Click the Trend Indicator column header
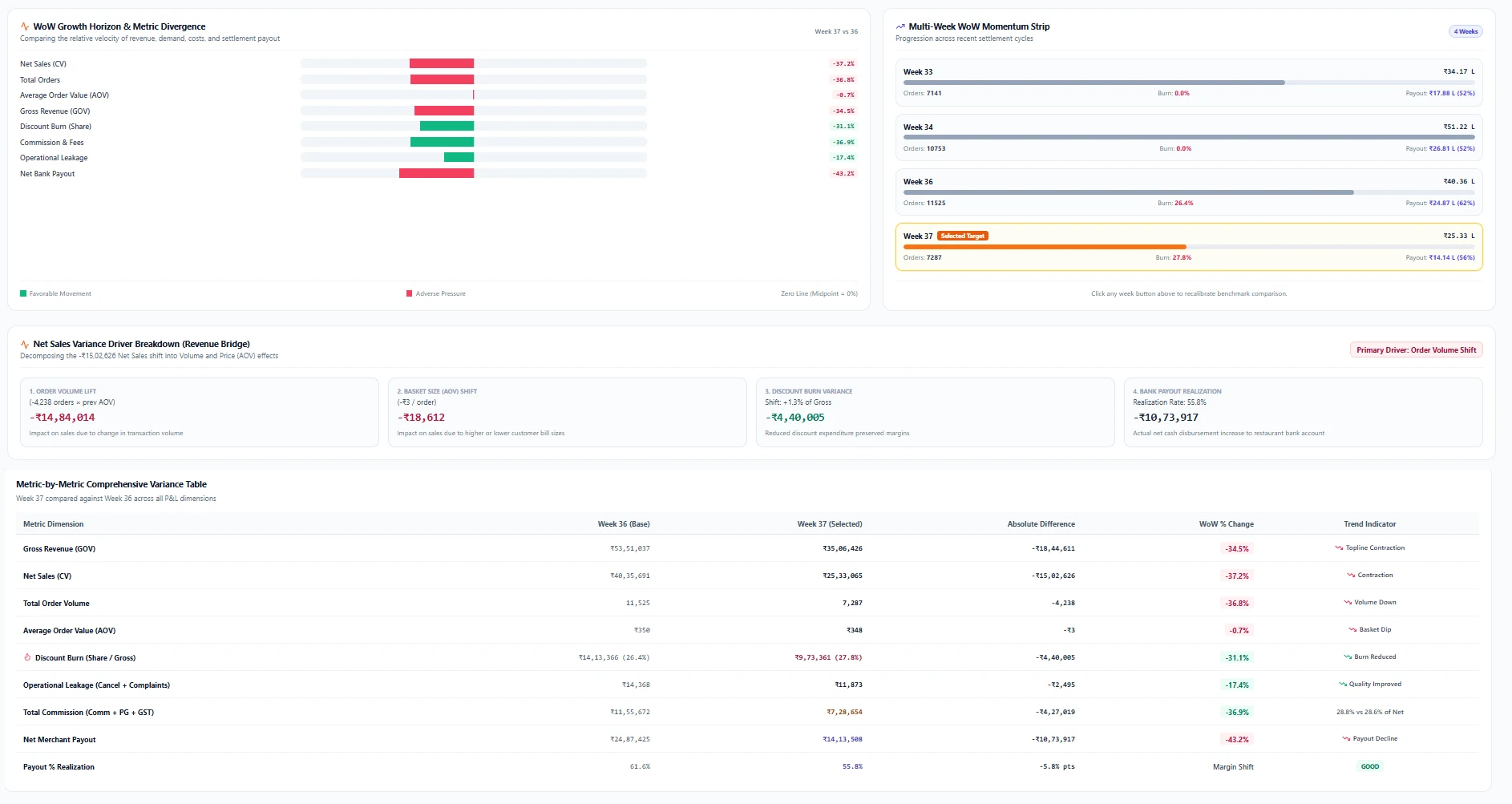1512x804 pixels. (1370, 524)
